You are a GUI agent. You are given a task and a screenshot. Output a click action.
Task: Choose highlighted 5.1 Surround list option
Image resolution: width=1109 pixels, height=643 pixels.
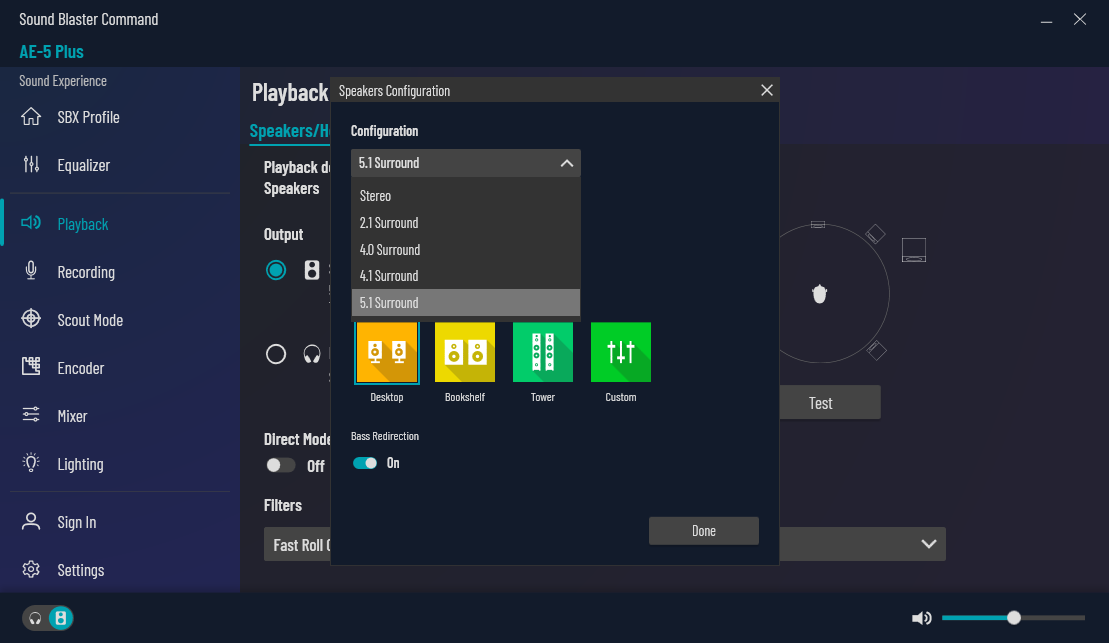click(465, 303)
